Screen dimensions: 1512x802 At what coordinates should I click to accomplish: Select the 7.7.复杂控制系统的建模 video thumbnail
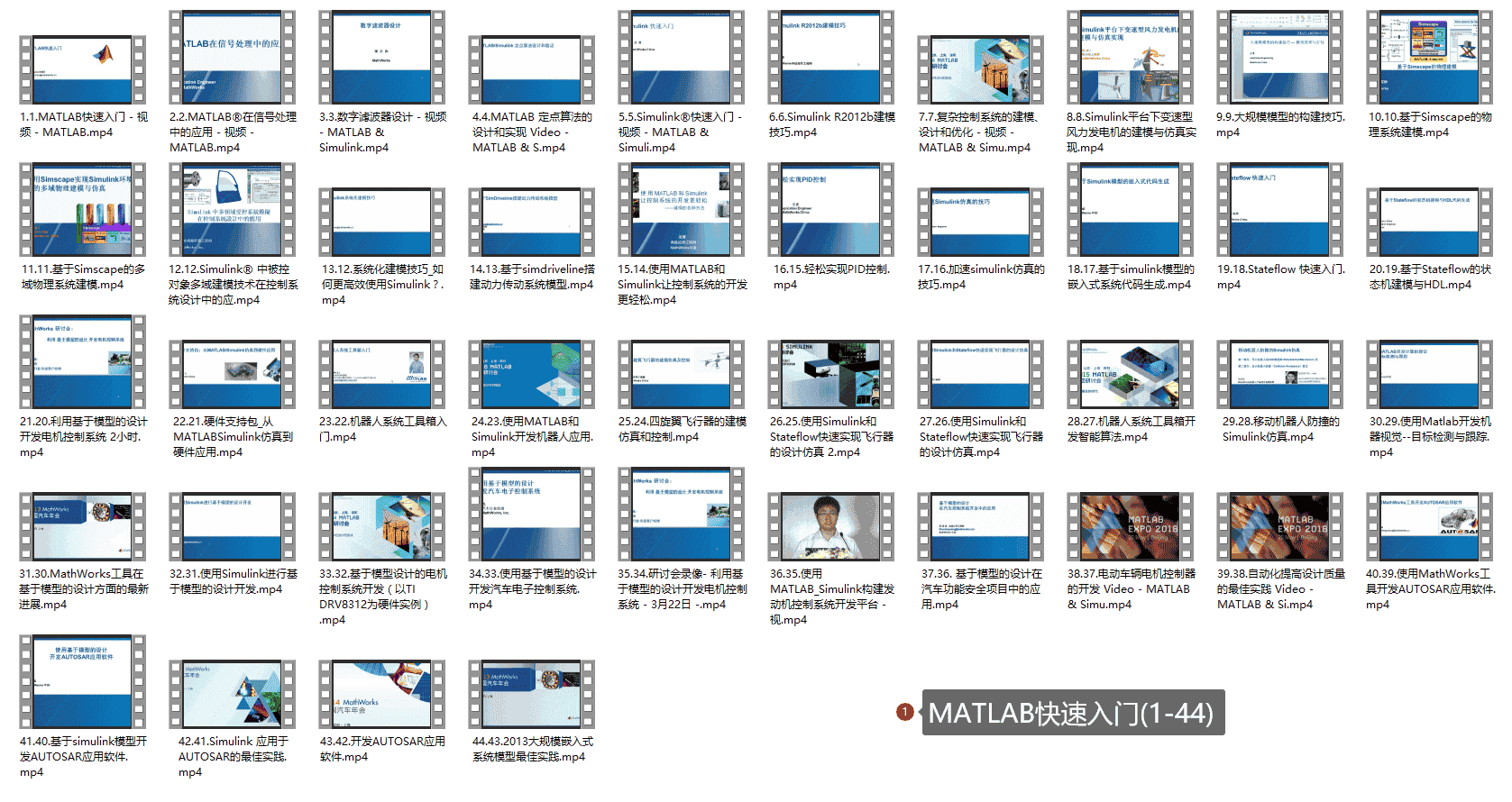coord(980,69)
